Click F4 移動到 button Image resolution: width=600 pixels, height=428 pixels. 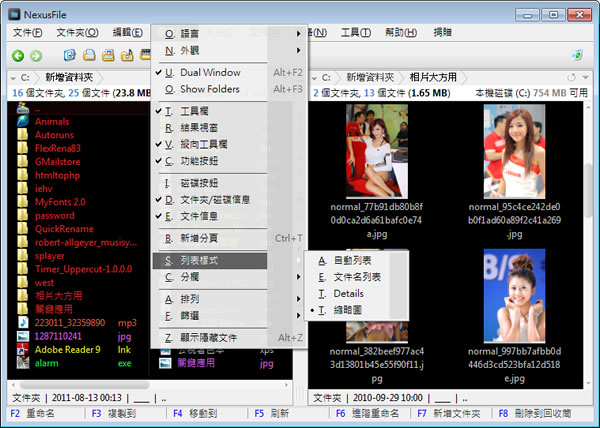(195, 413)
